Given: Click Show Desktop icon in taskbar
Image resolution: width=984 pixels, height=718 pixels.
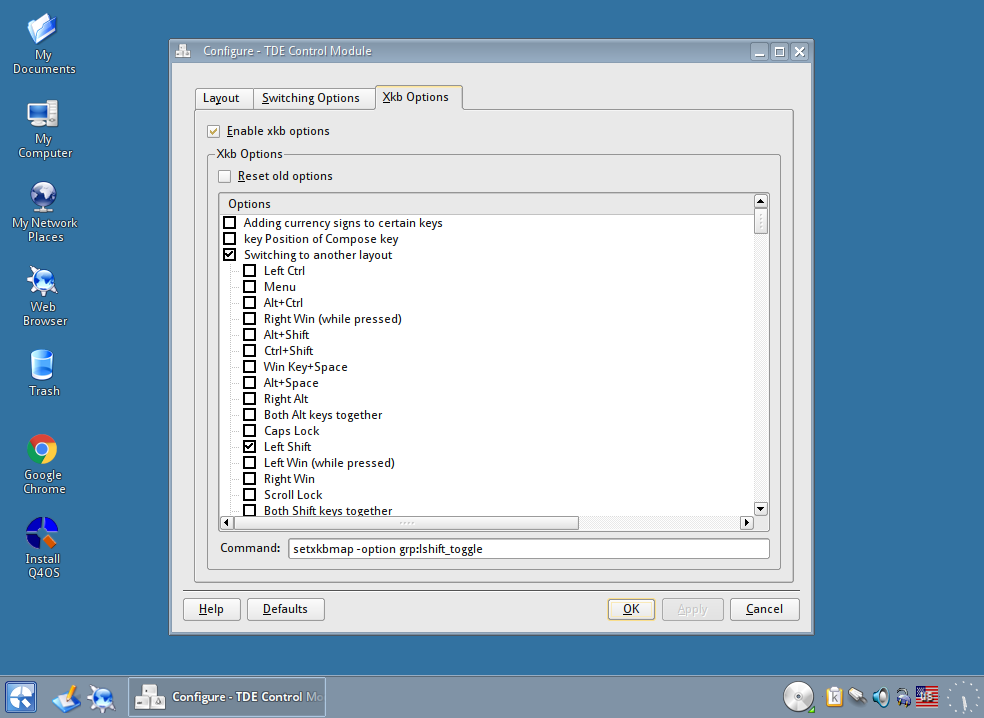Looking at the screenshot, I should pos(66,697).
